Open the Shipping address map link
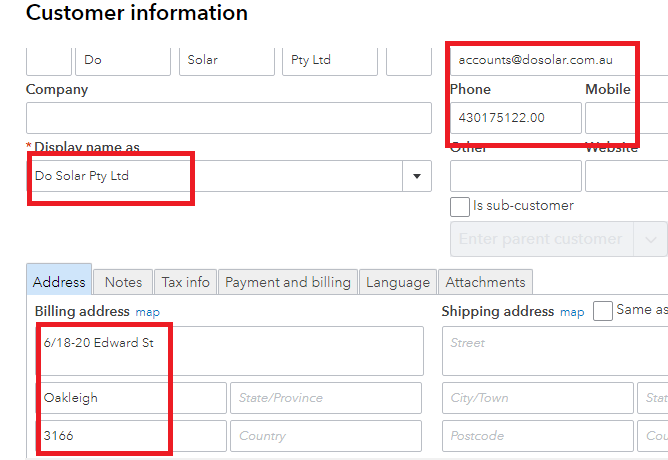 (x=572, y=312)
